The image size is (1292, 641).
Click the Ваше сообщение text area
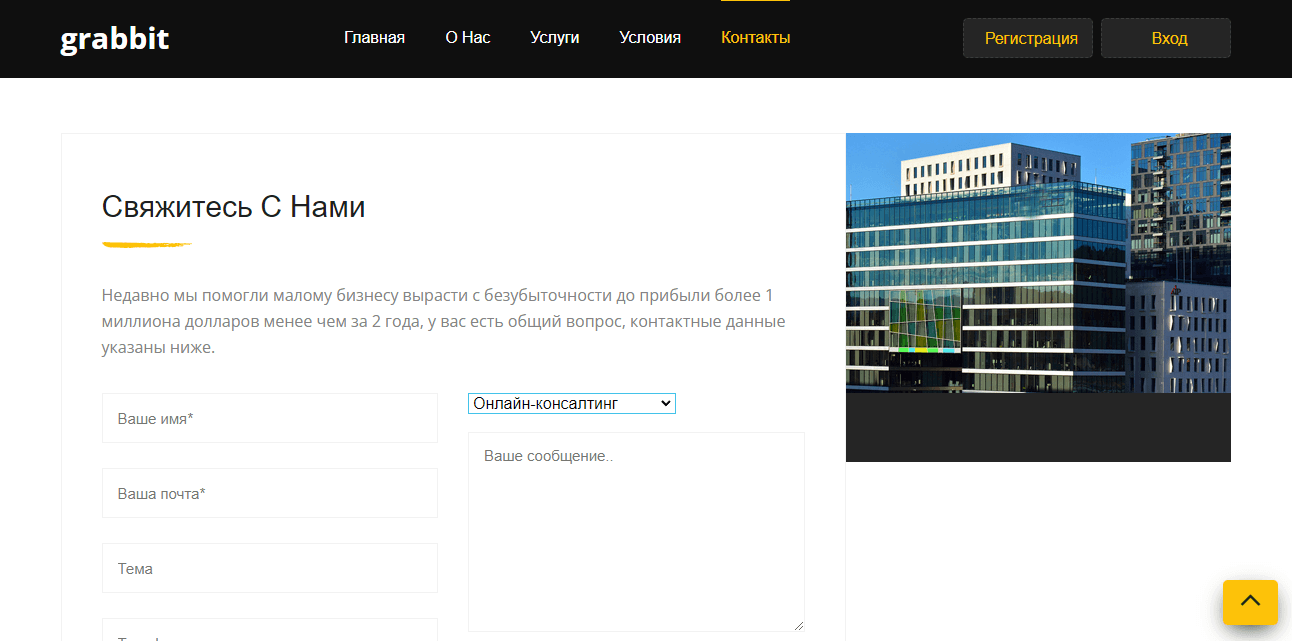point(635,531)
